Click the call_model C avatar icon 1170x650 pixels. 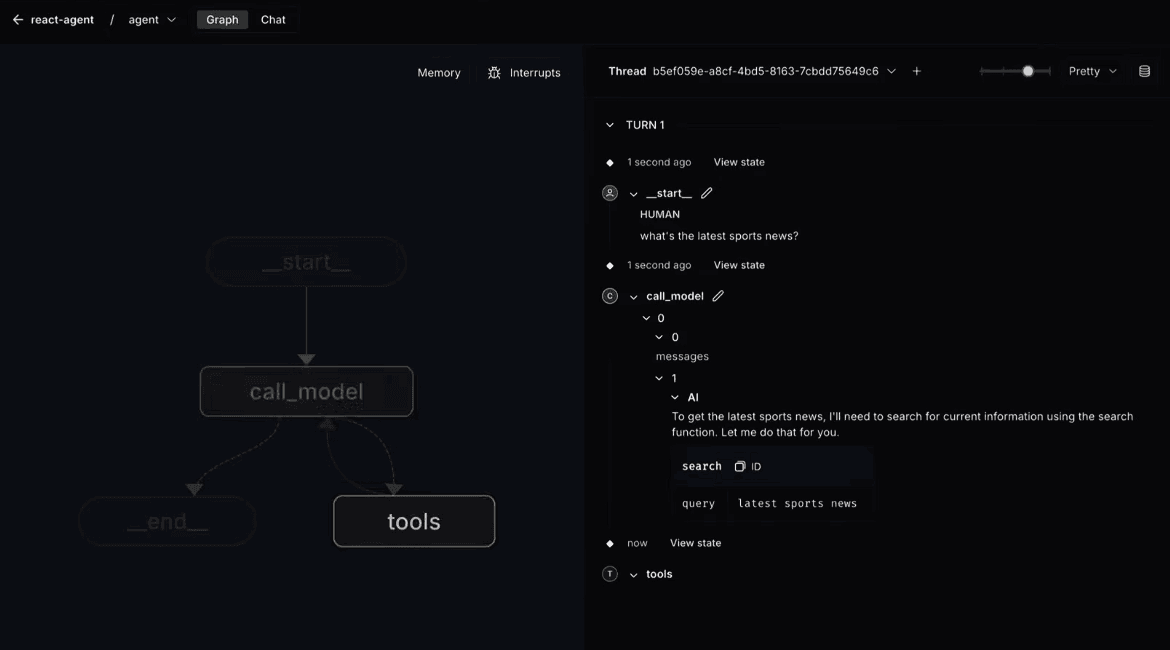pyautogui.click(x=610, y=296)
